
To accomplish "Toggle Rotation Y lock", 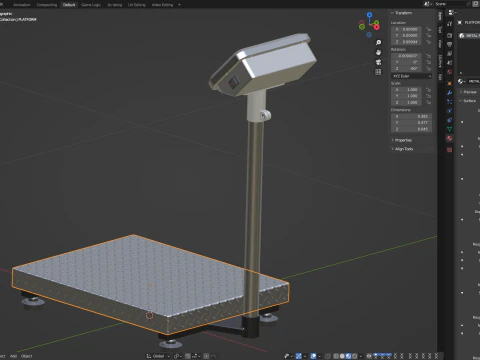I will pos(428,62).
